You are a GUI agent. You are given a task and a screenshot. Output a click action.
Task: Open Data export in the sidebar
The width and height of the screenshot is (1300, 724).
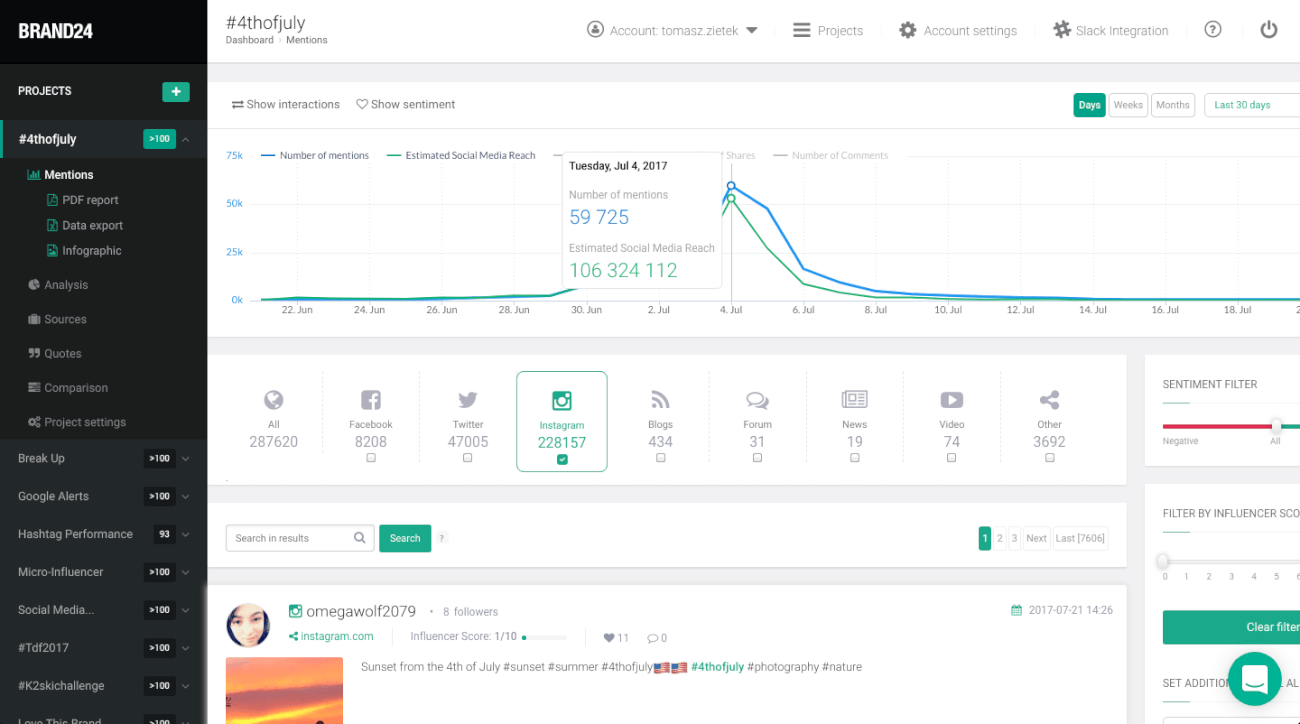click(x=85, y=226)
